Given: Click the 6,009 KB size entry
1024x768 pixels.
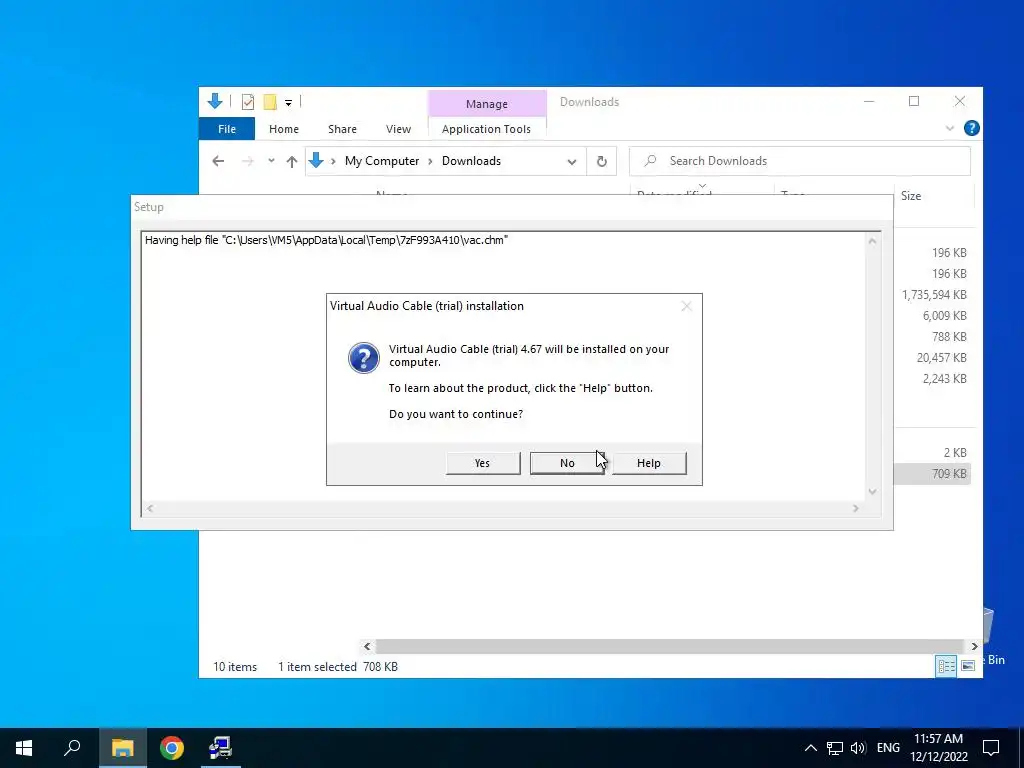Looking at the screenshot, I should pos(944,315).
